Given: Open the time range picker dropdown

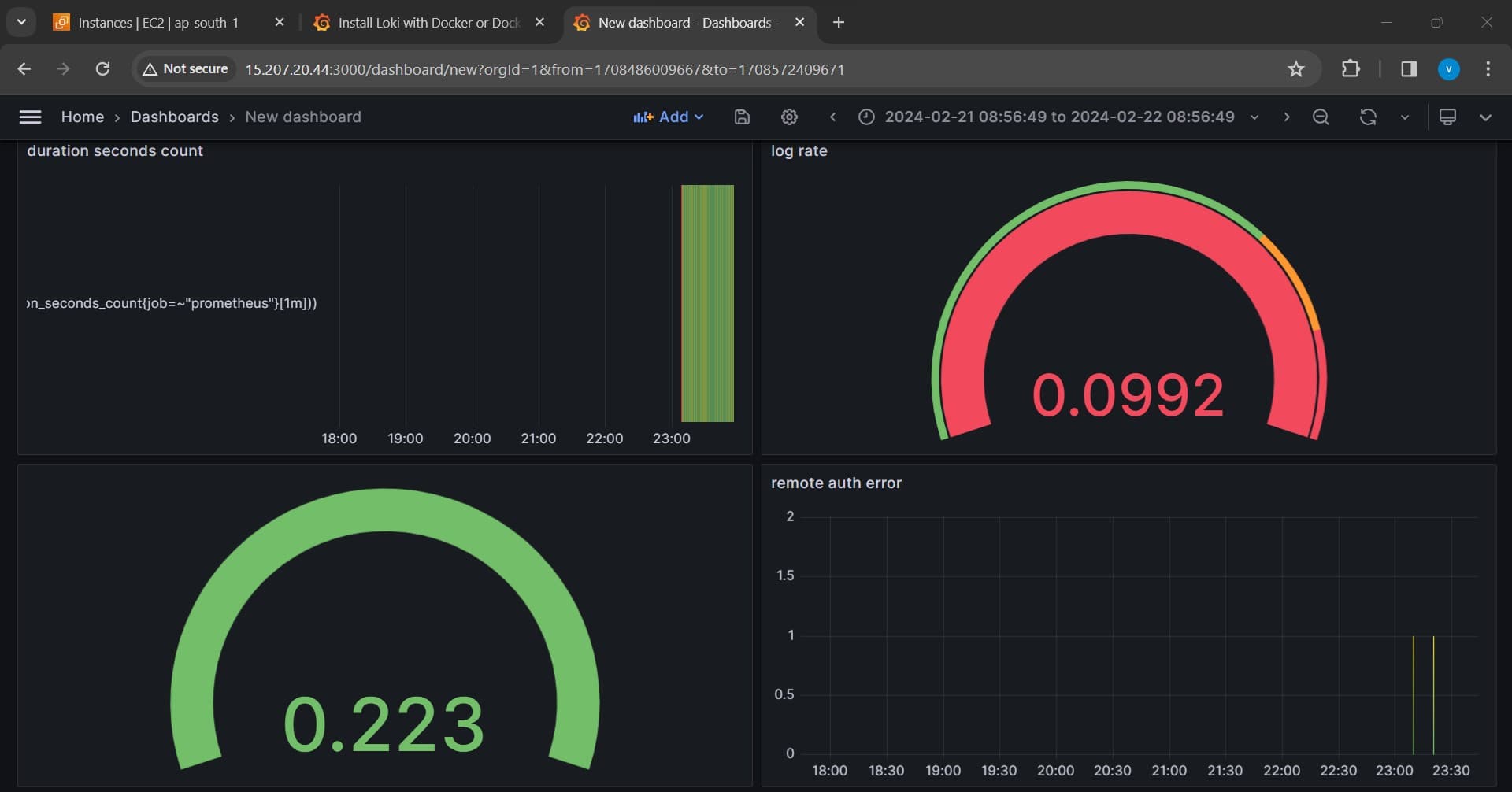Looking at the screenshot, I should [1058, 117].
